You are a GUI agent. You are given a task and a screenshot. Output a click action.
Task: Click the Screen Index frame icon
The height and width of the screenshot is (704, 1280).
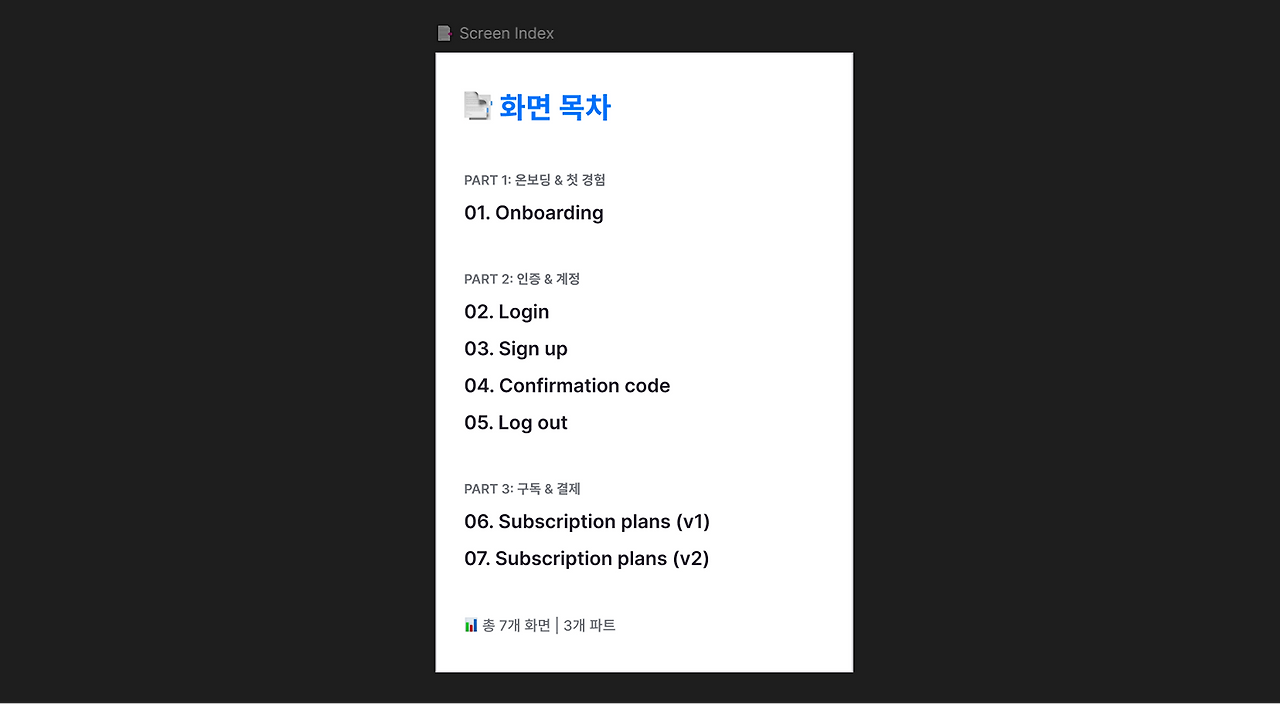coord(444,33)
